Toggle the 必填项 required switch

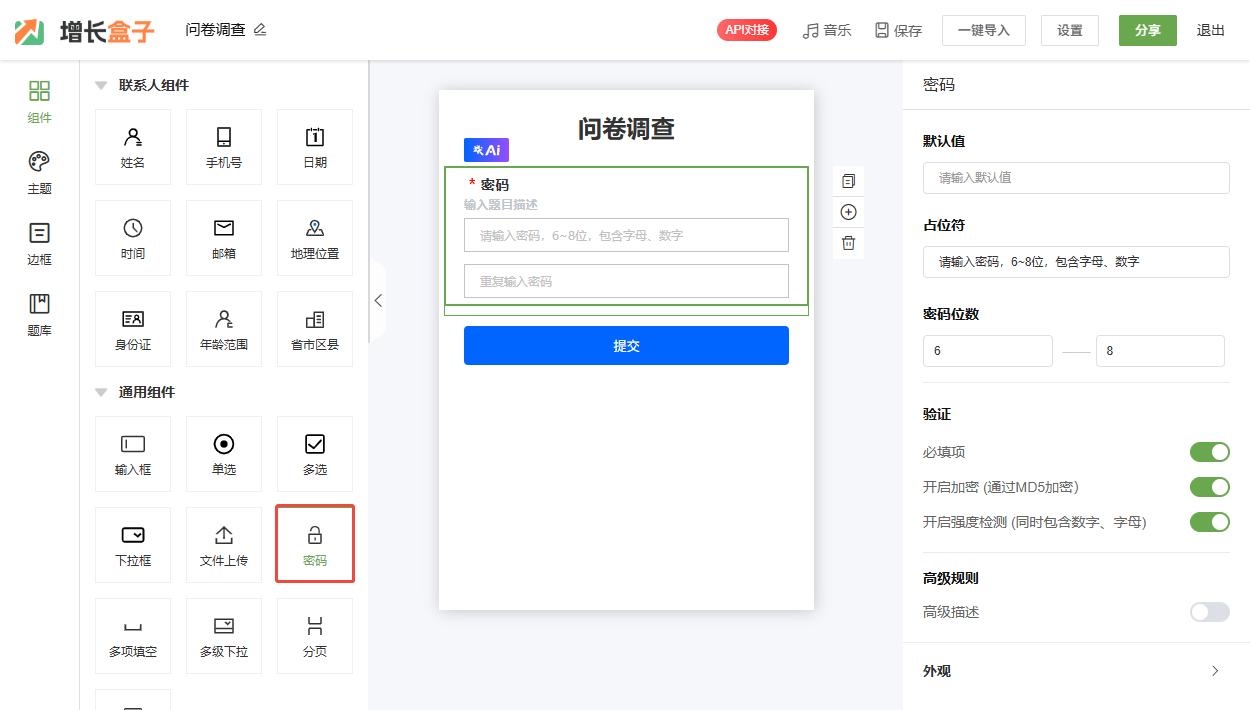pyautogui.click(x=1209, y=452)
